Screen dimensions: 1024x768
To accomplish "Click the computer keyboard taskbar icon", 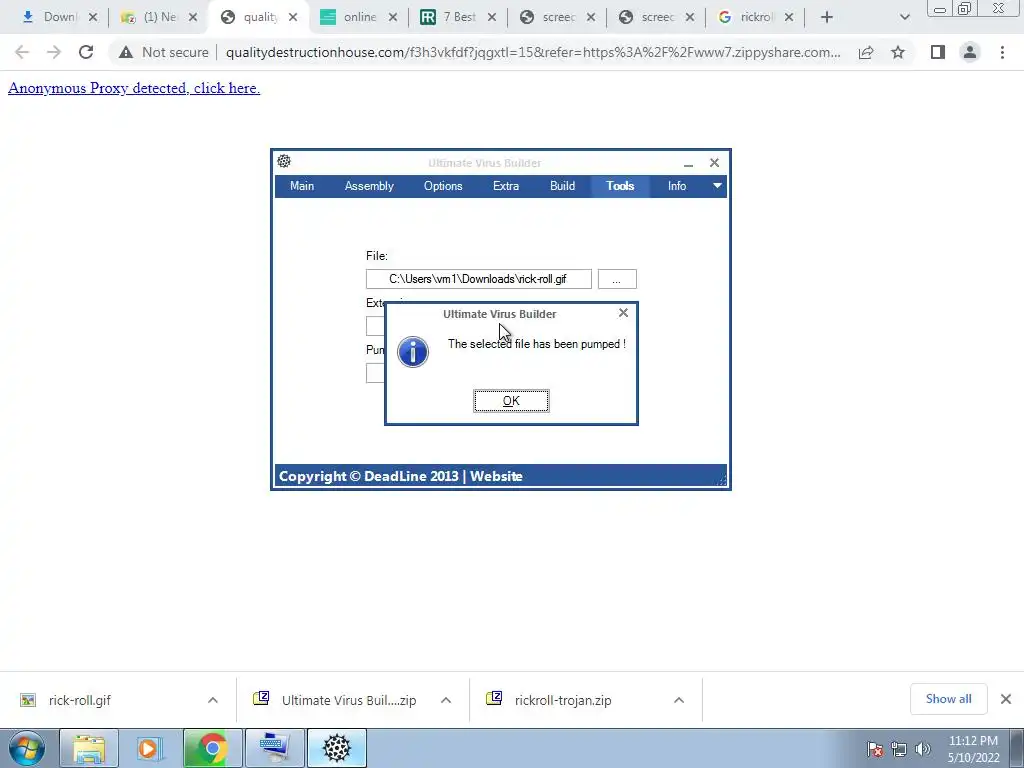I will pyautogui.click(x=274, y=748).
